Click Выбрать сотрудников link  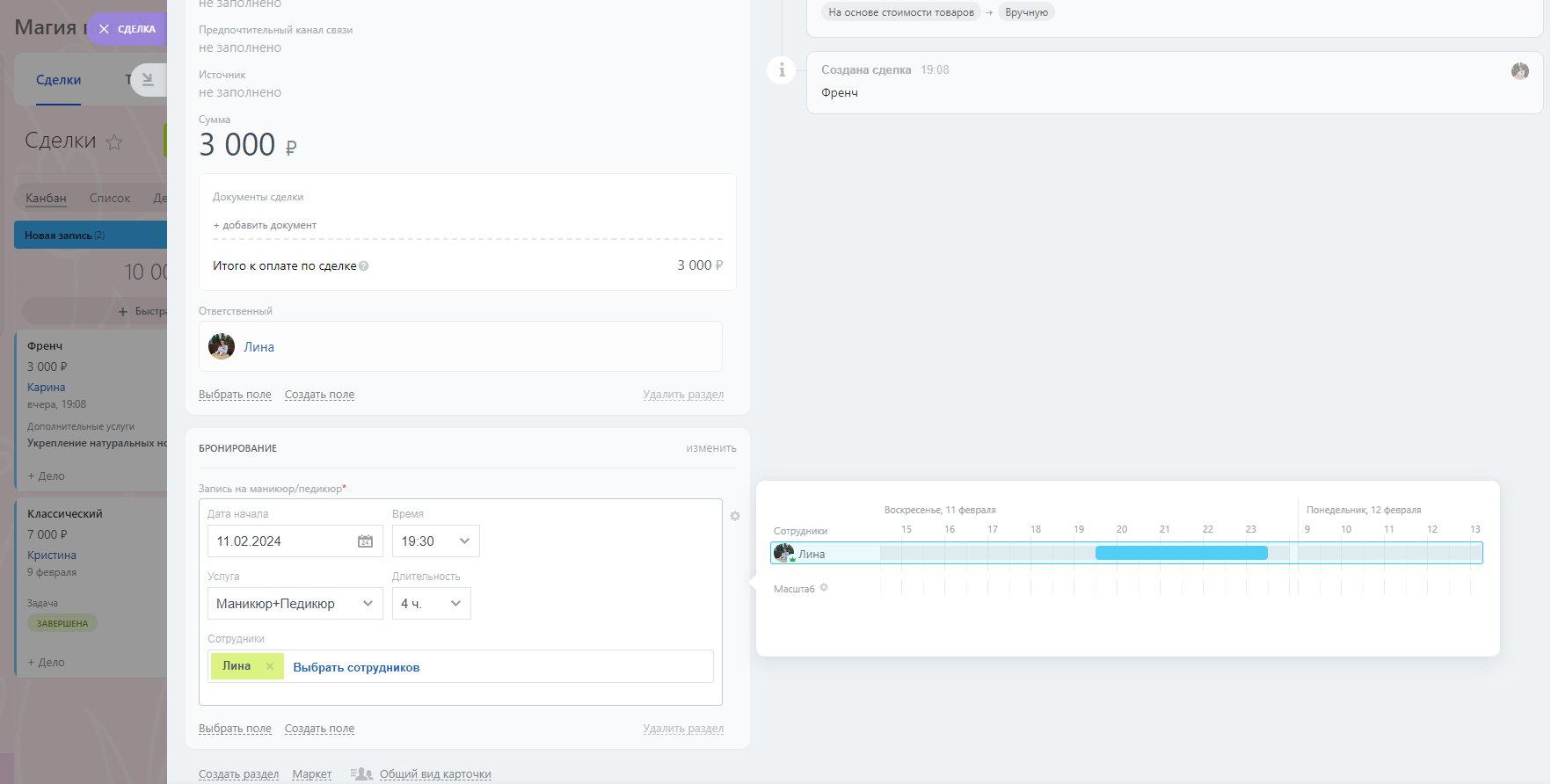pos(356,668)
